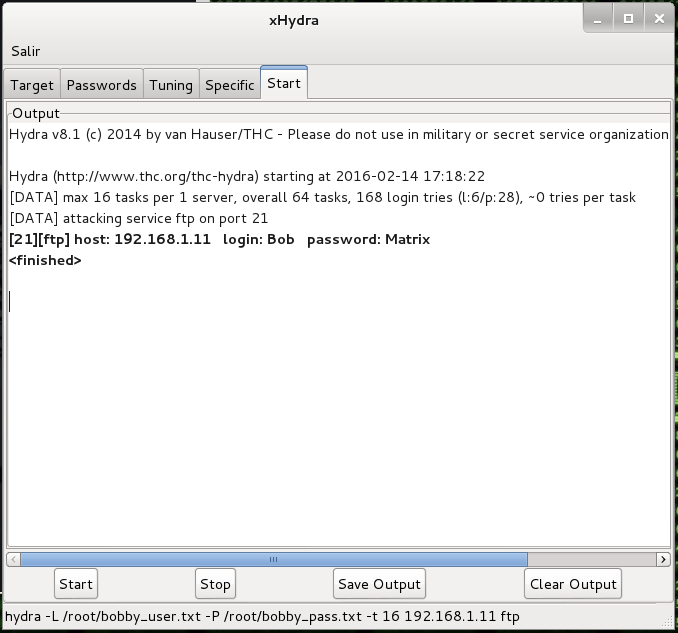678x633 pixels.
Task: Select the Start tab
Action: [x=284, y=83]
